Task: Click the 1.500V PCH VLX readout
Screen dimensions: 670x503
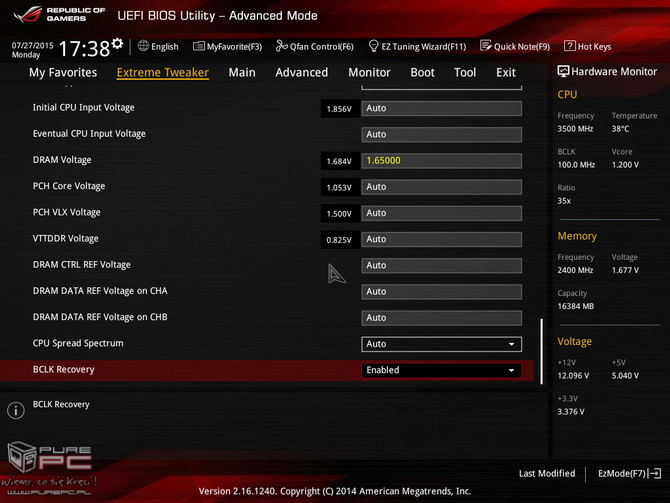Action: (339, 214)
